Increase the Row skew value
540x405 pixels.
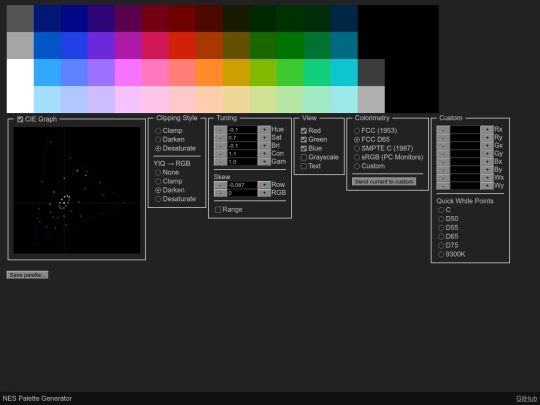tap(264, 185)
